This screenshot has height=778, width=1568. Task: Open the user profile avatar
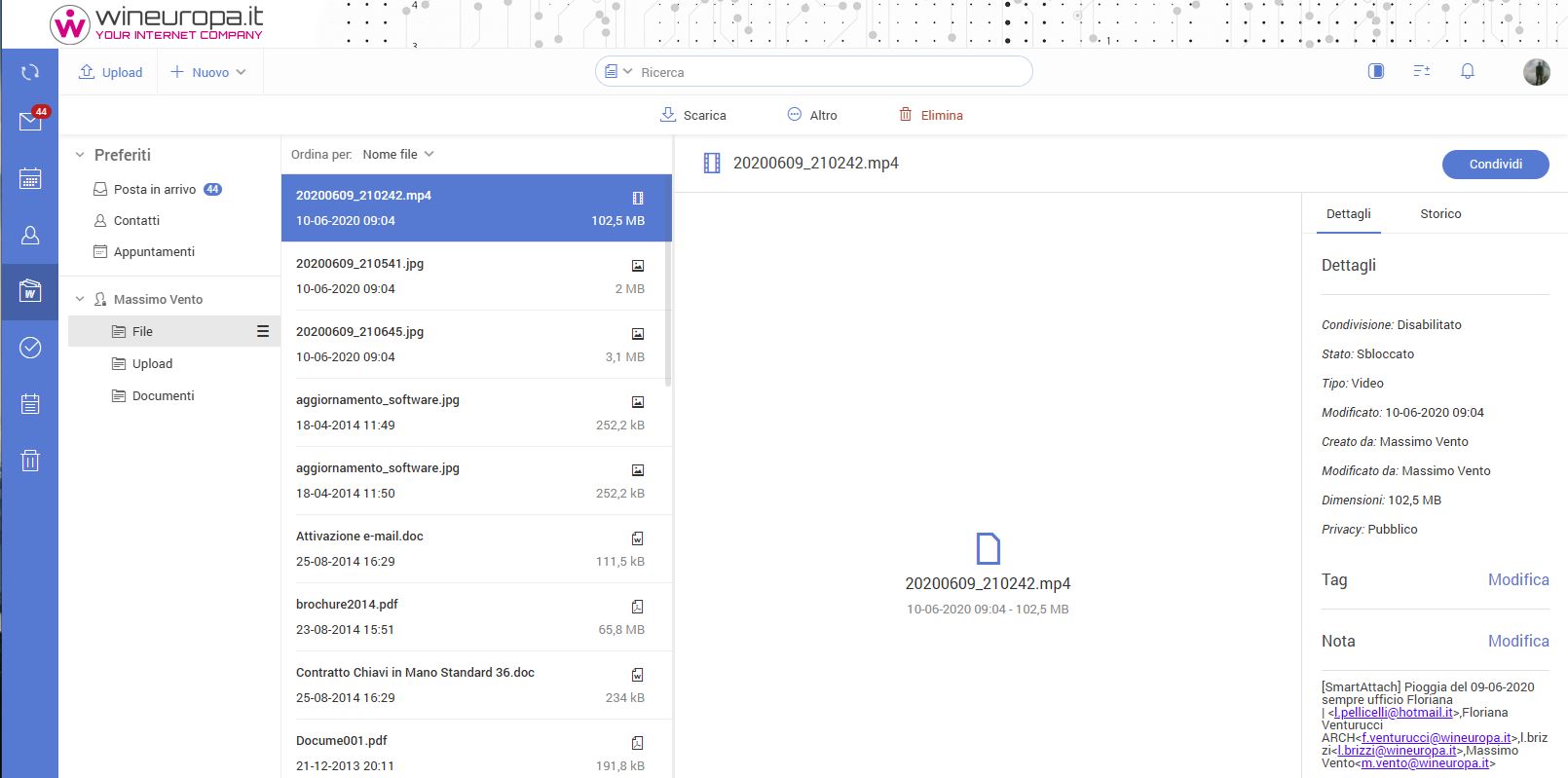(1536, 72)
